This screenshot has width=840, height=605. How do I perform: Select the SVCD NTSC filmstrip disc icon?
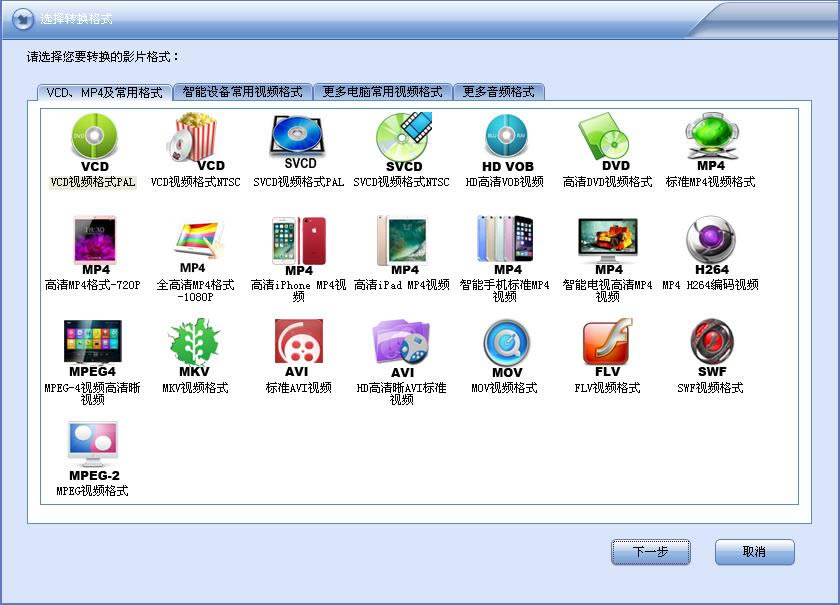(x=403, y=142)
